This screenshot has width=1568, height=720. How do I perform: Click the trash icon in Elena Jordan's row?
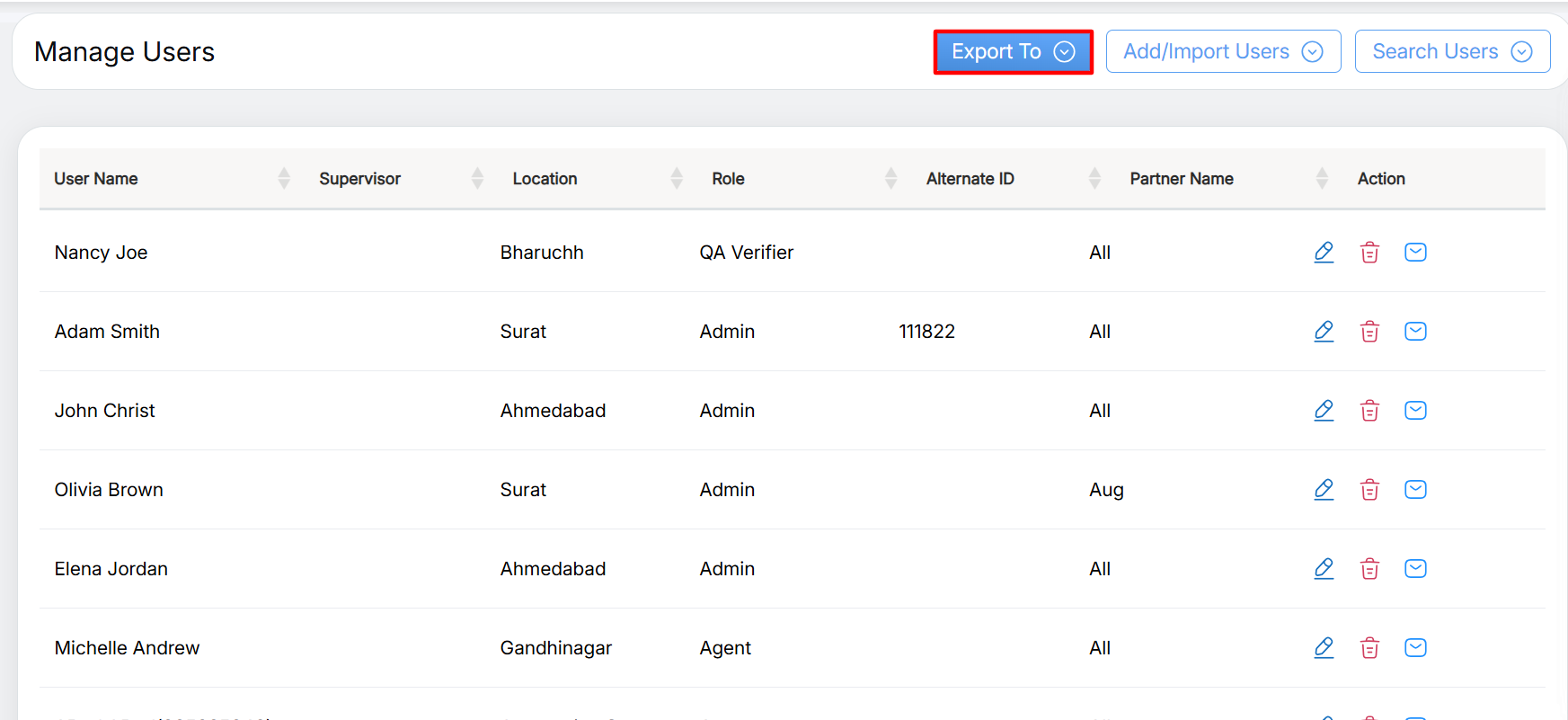pyautogui.click(x=1369, y=569)
